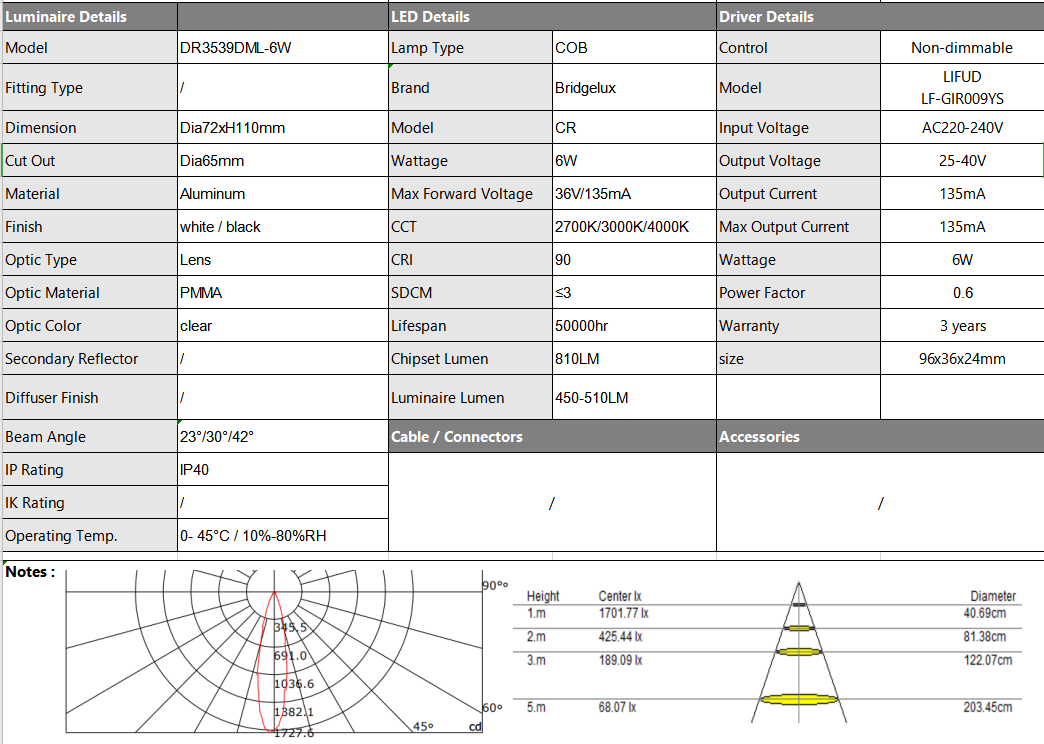Click the 203.45cm diameter value

tap(988, 707)
